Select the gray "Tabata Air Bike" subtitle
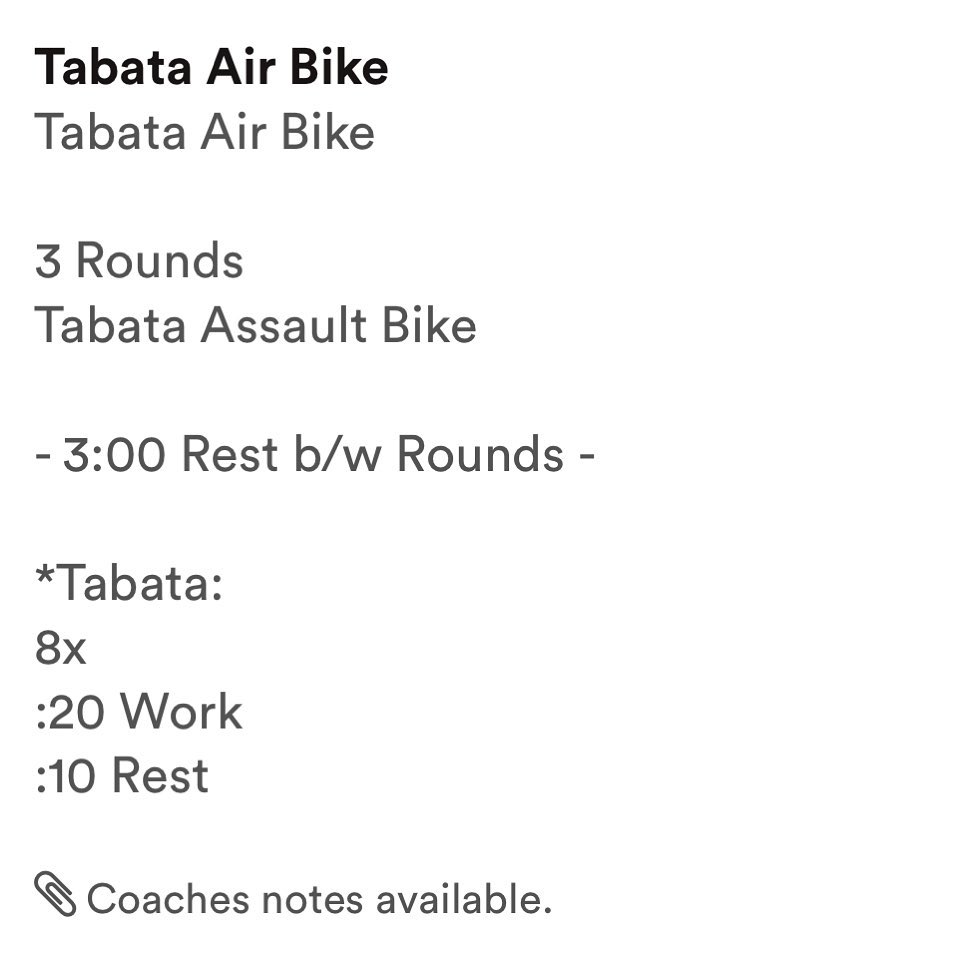Screen dimensions: 980x980 click(204, 132)
